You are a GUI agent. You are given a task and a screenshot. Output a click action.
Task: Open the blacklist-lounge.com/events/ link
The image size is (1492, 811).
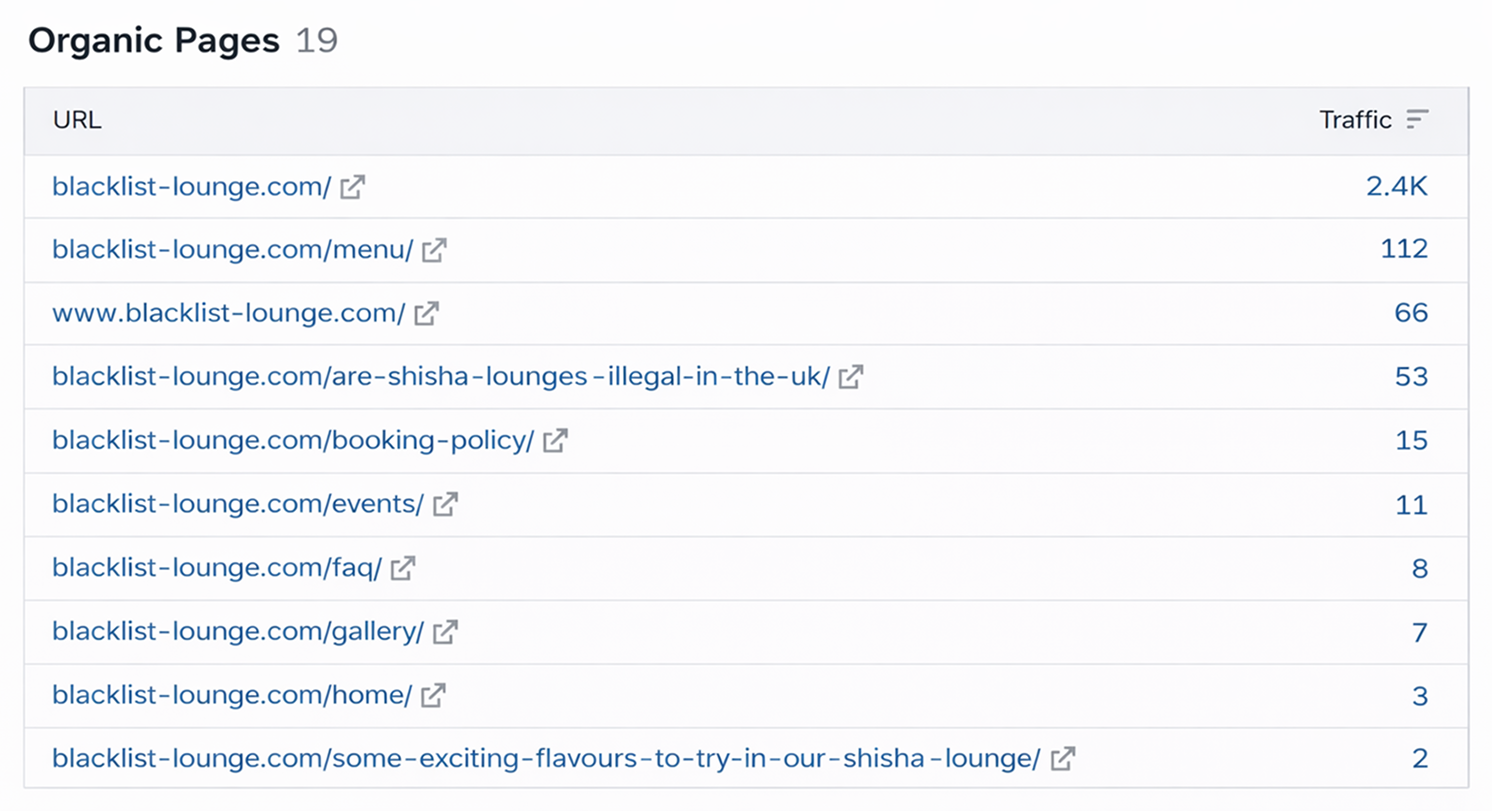(x=238, y=504)
